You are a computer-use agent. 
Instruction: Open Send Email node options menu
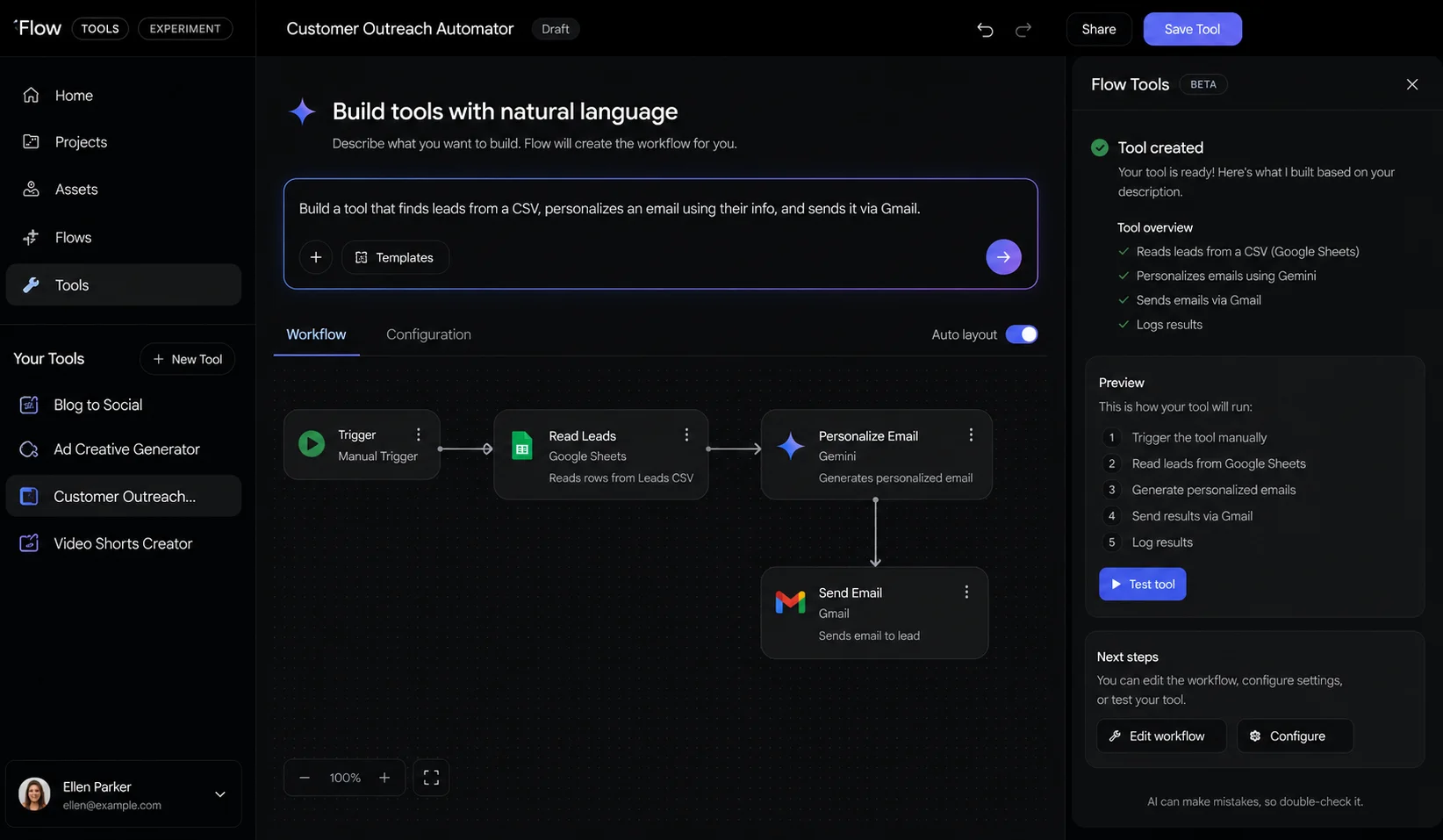pos(966,592)
